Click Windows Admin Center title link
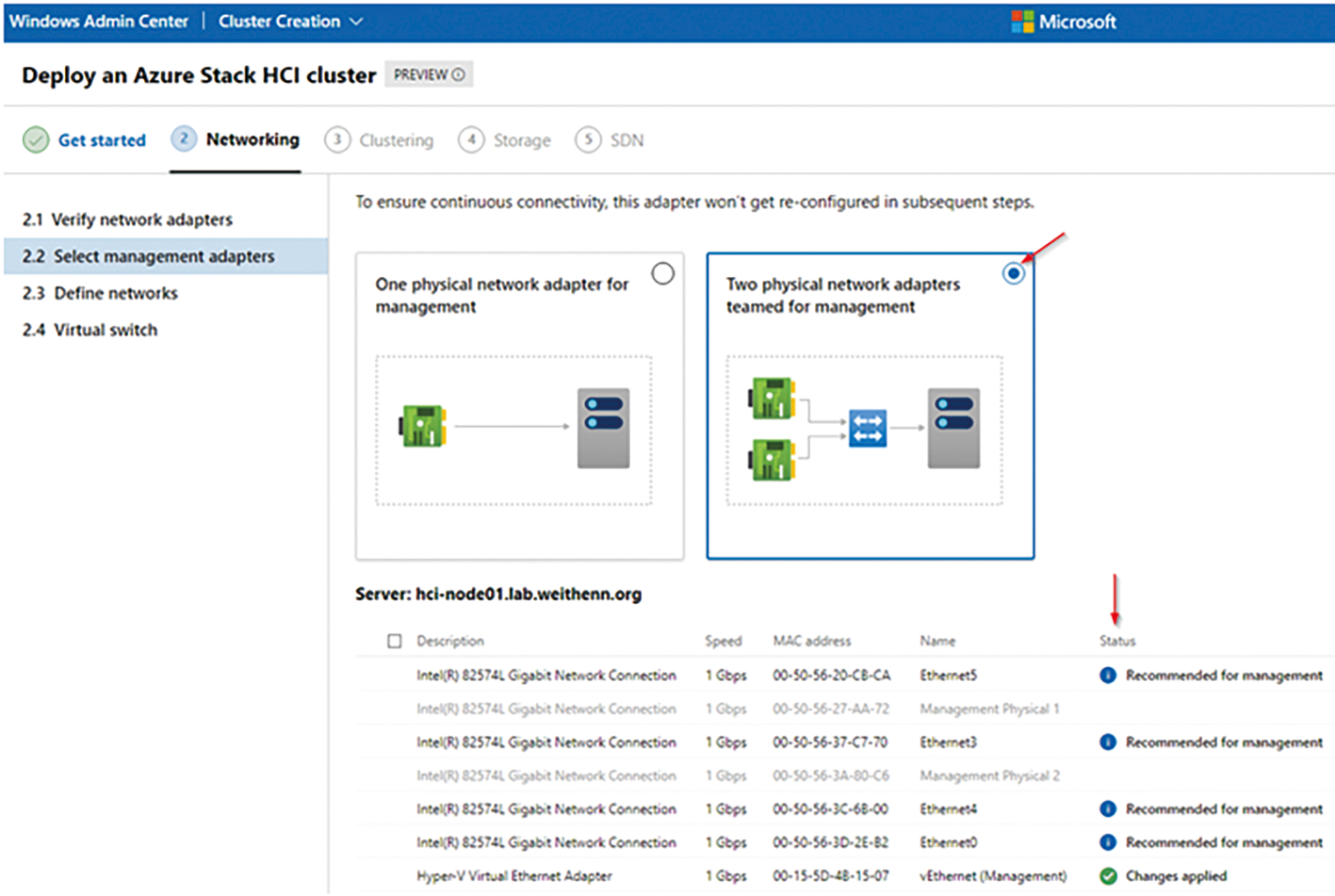The width and height of the screenshot is (1335, 896). pyautogui.click(x=99, y=21)
